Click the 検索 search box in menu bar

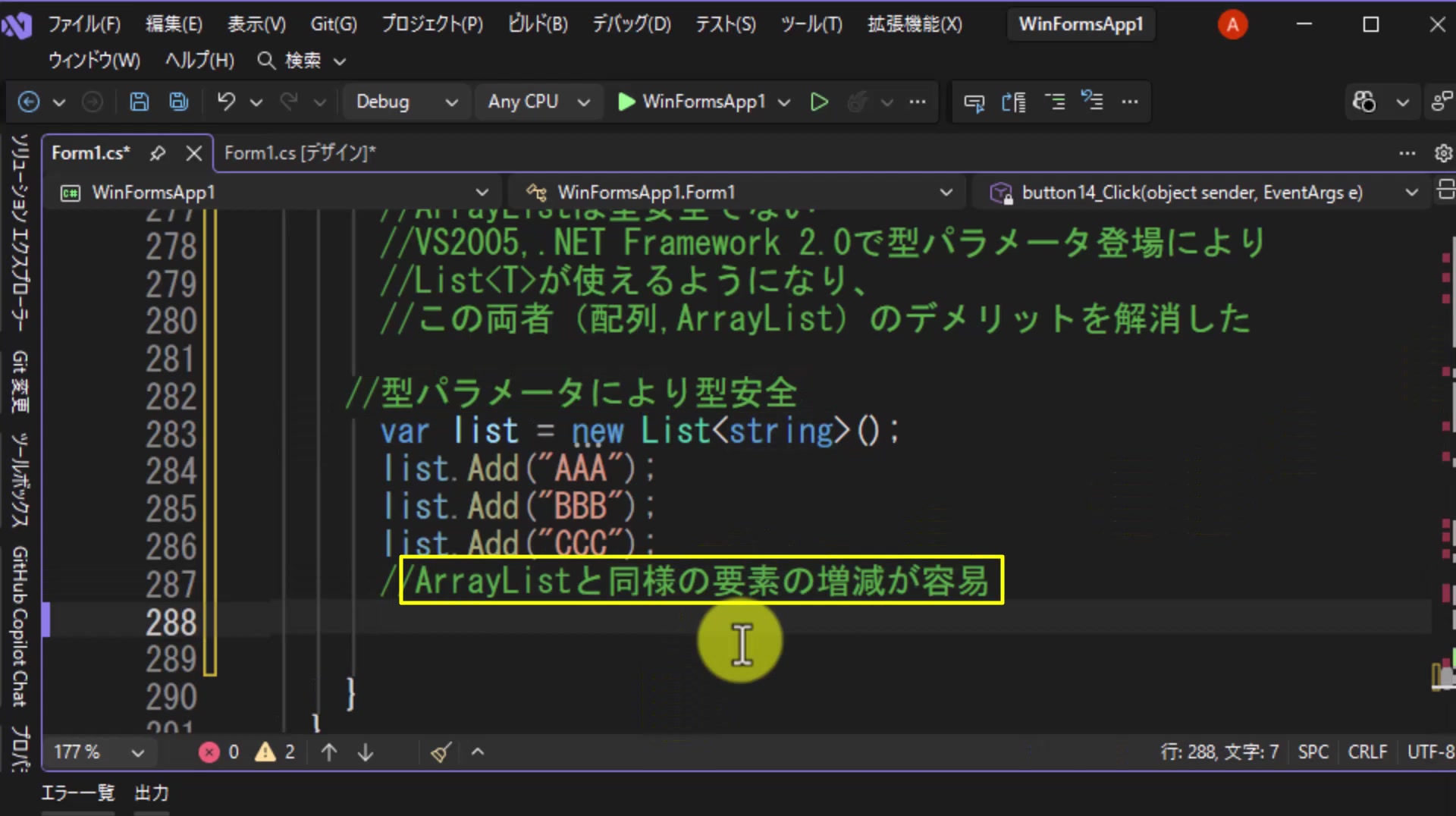tap(302, 61)
